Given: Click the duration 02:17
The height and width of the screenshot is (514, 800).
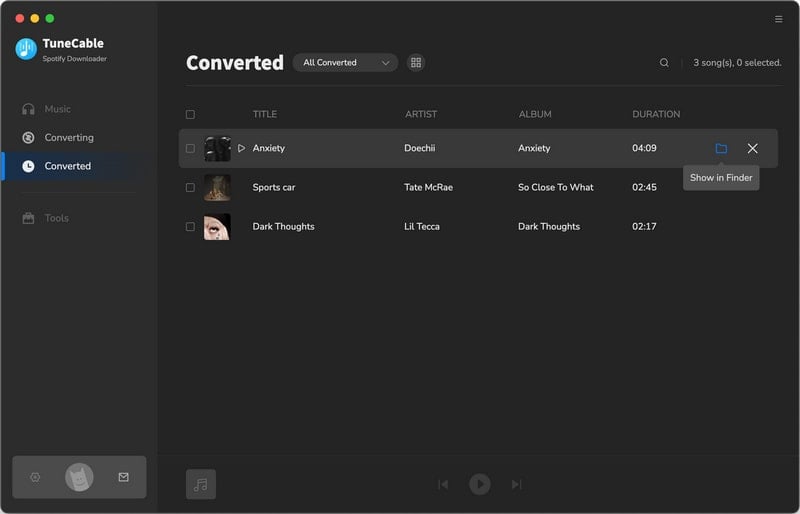Looking at the screenshot, I should [644, 227].
